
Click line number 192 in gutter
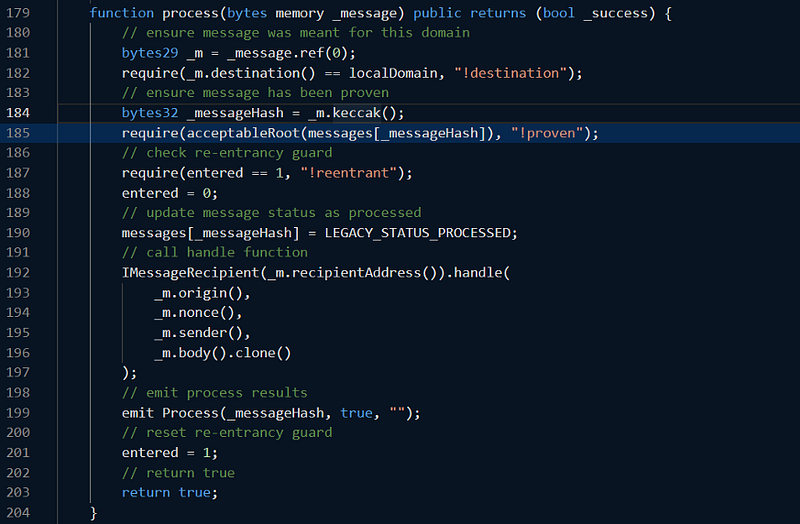[18, 273]
